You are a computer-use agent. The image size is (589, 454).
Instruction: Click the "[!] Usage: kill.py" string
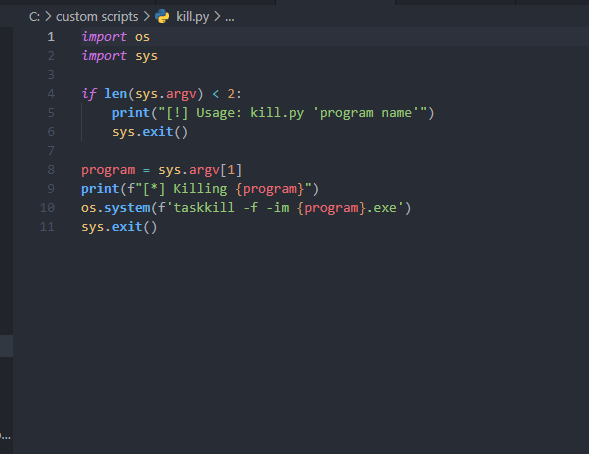[235, 113]
